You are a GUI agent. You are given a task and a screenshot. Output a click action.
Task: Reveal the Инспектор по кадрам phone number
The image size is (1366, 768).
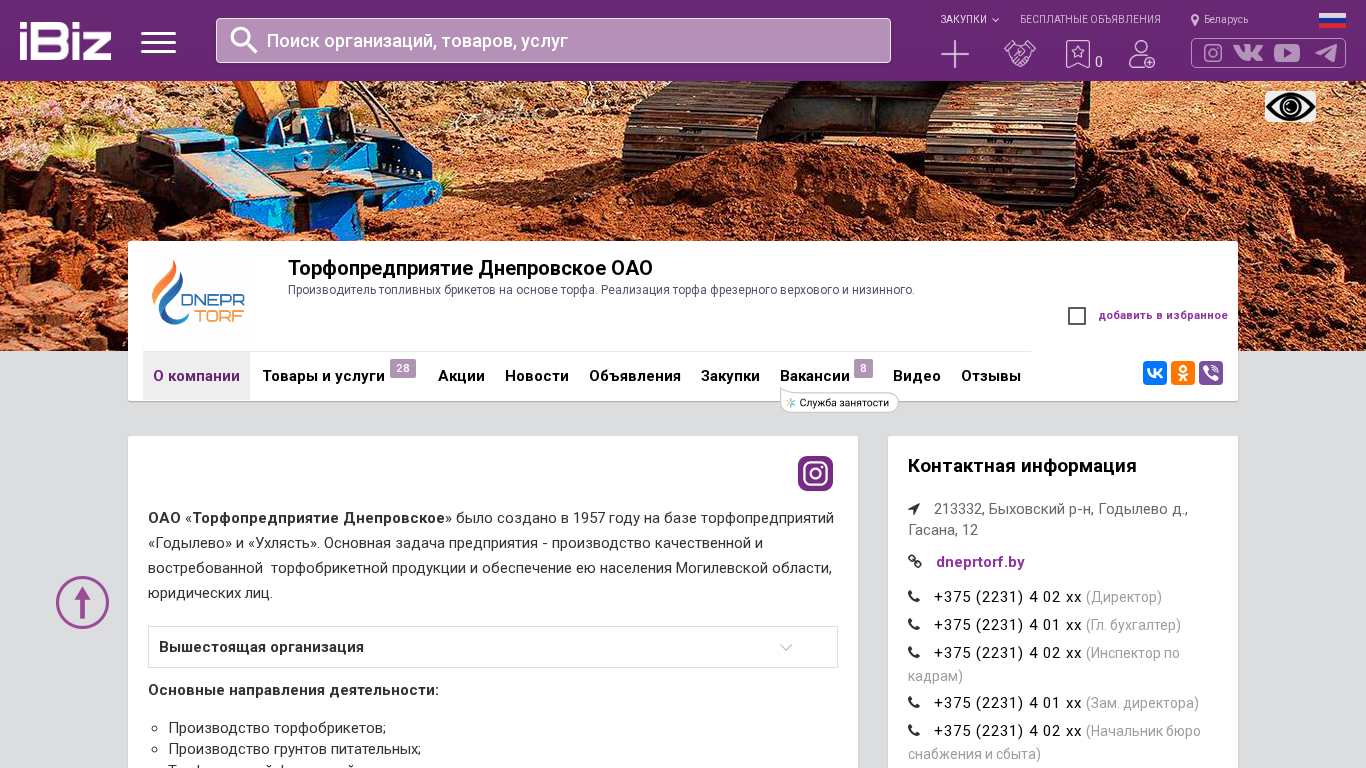(1008, 653)
